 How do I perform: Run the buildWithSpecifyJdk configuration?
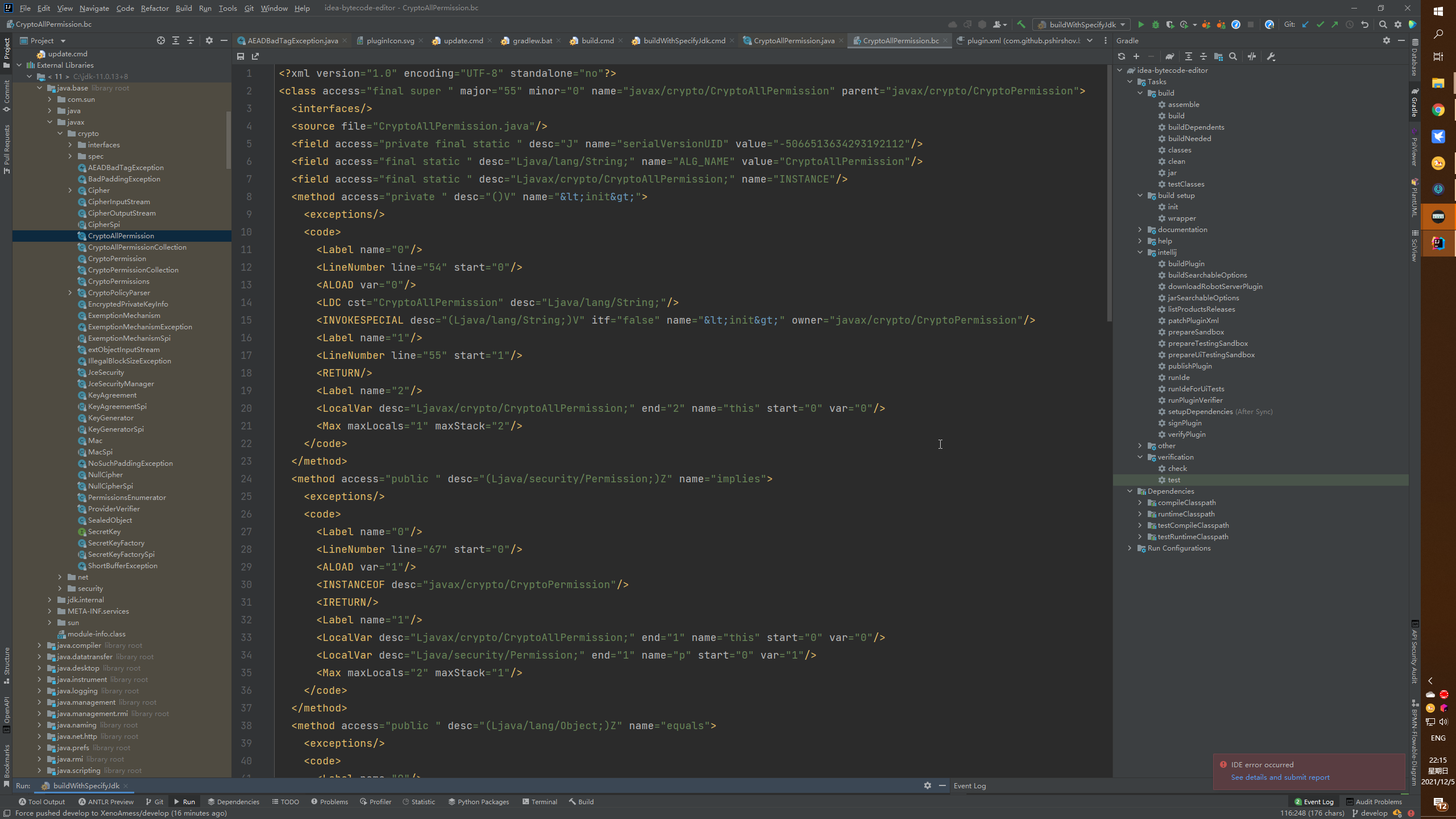[1140, 24]
